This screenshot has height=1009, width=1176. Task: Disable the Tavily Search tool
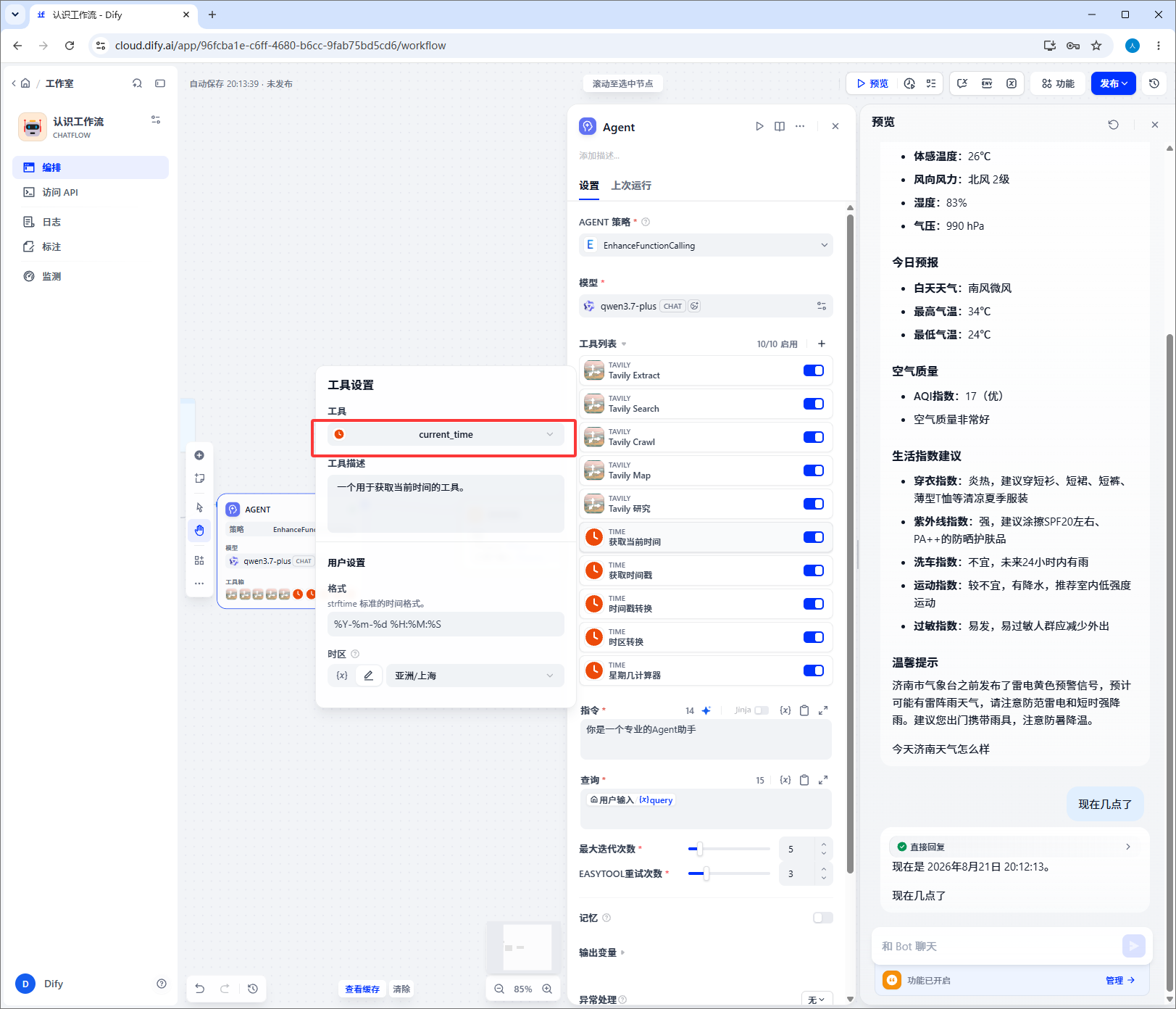(x=814, y=404)
